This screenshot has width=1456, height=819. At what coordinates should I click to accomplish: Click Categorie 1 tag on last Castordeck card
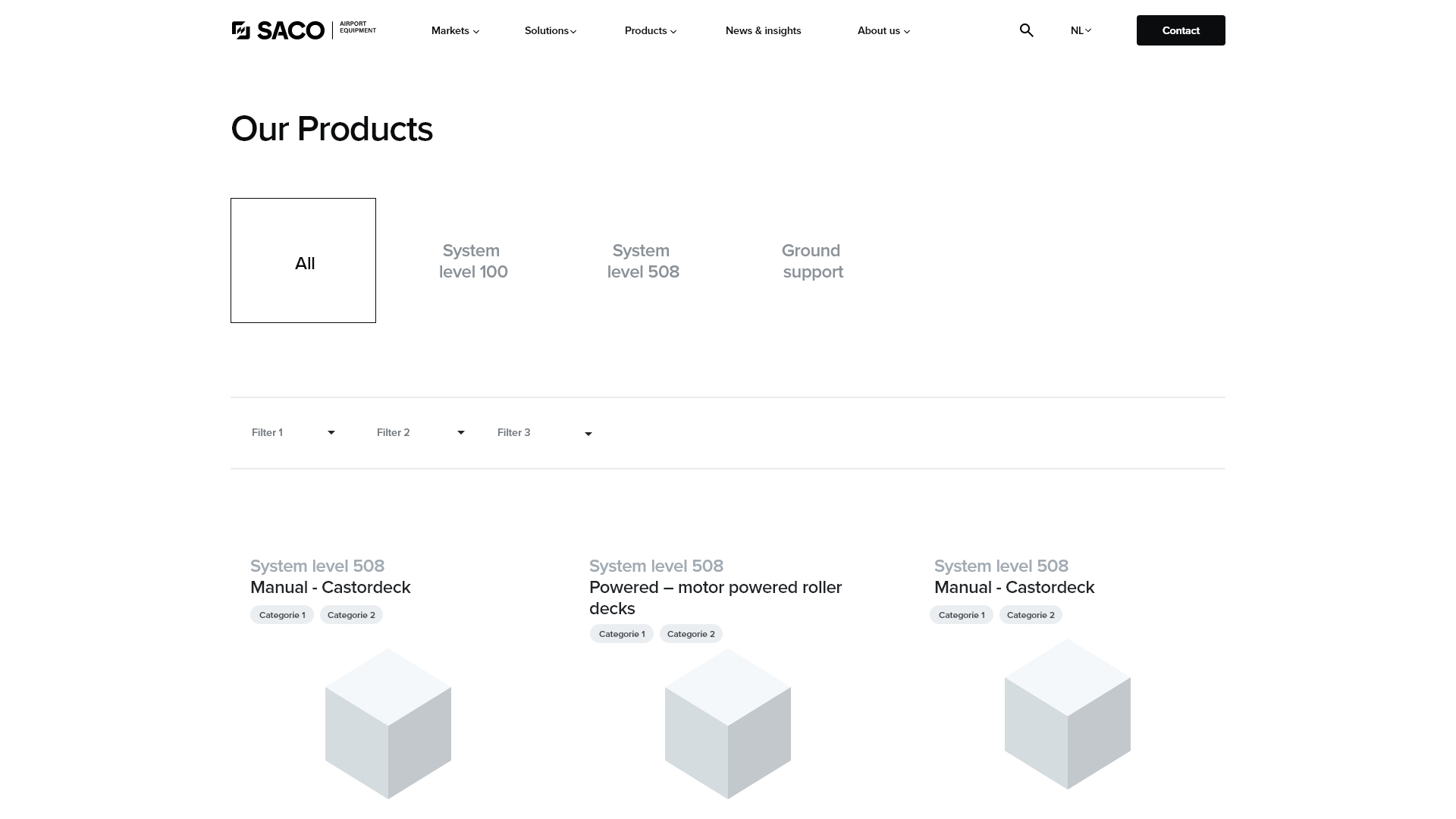tap(962, 615)
